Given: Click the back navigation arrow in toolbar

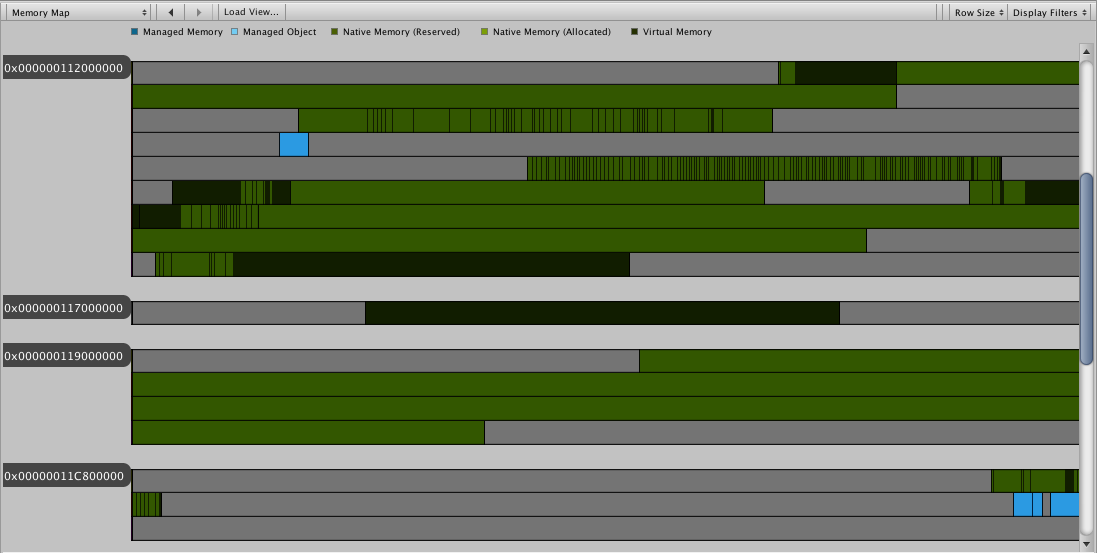Looking at the screenshot, I should tap(171, 12).
